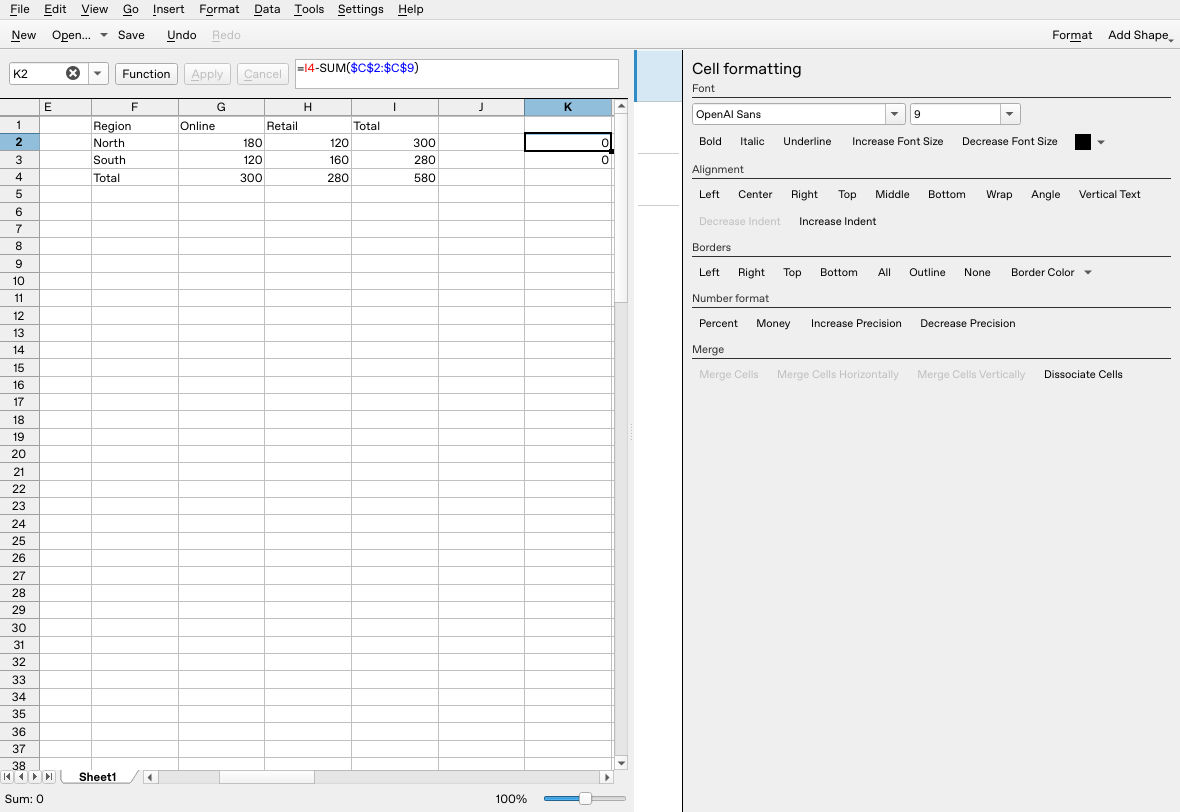Screen dimensions: 1180x812
Task: Open the dropdown arrow beside Open...
Action: click(104, 35)
